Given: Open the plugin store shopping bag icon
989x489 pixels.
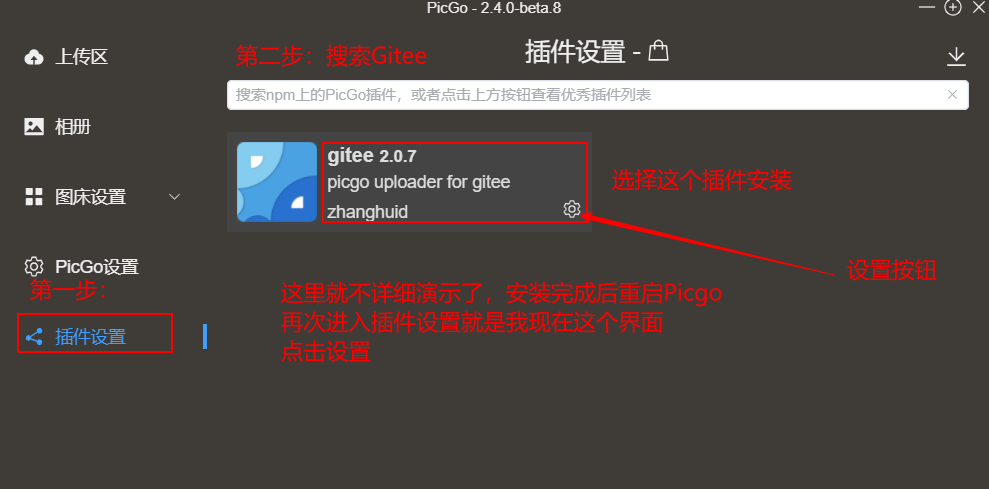Looking at the screenshot, I should (x=658, y=50).
